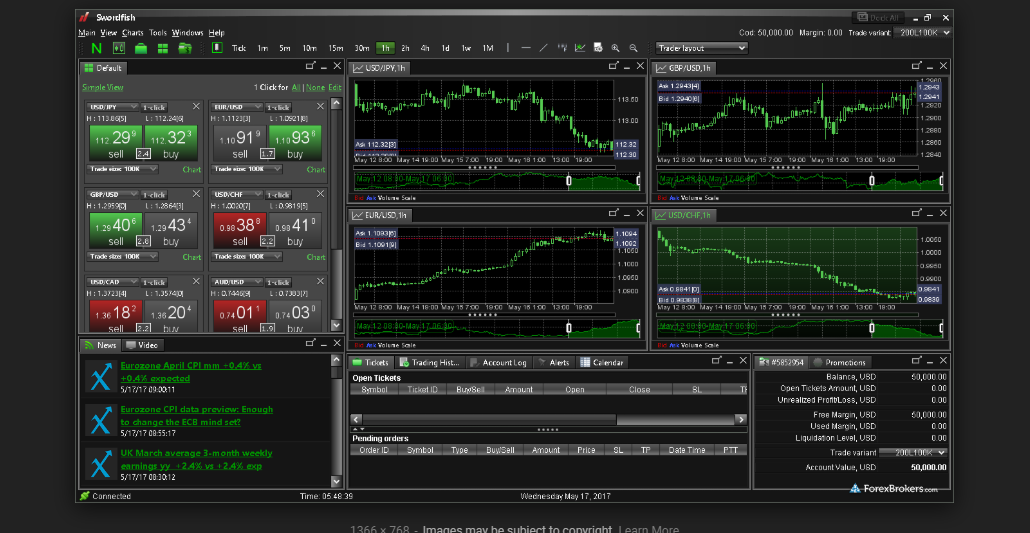Undock the account summary panel
This screenshot has height=533, width=1030.
916,360
